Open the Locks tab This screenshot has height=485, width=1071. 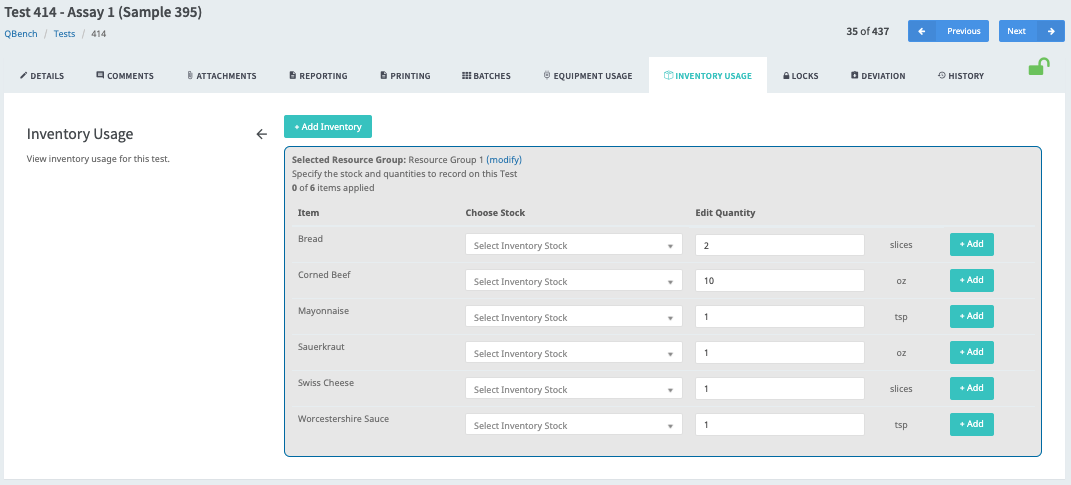coord(800,76)
